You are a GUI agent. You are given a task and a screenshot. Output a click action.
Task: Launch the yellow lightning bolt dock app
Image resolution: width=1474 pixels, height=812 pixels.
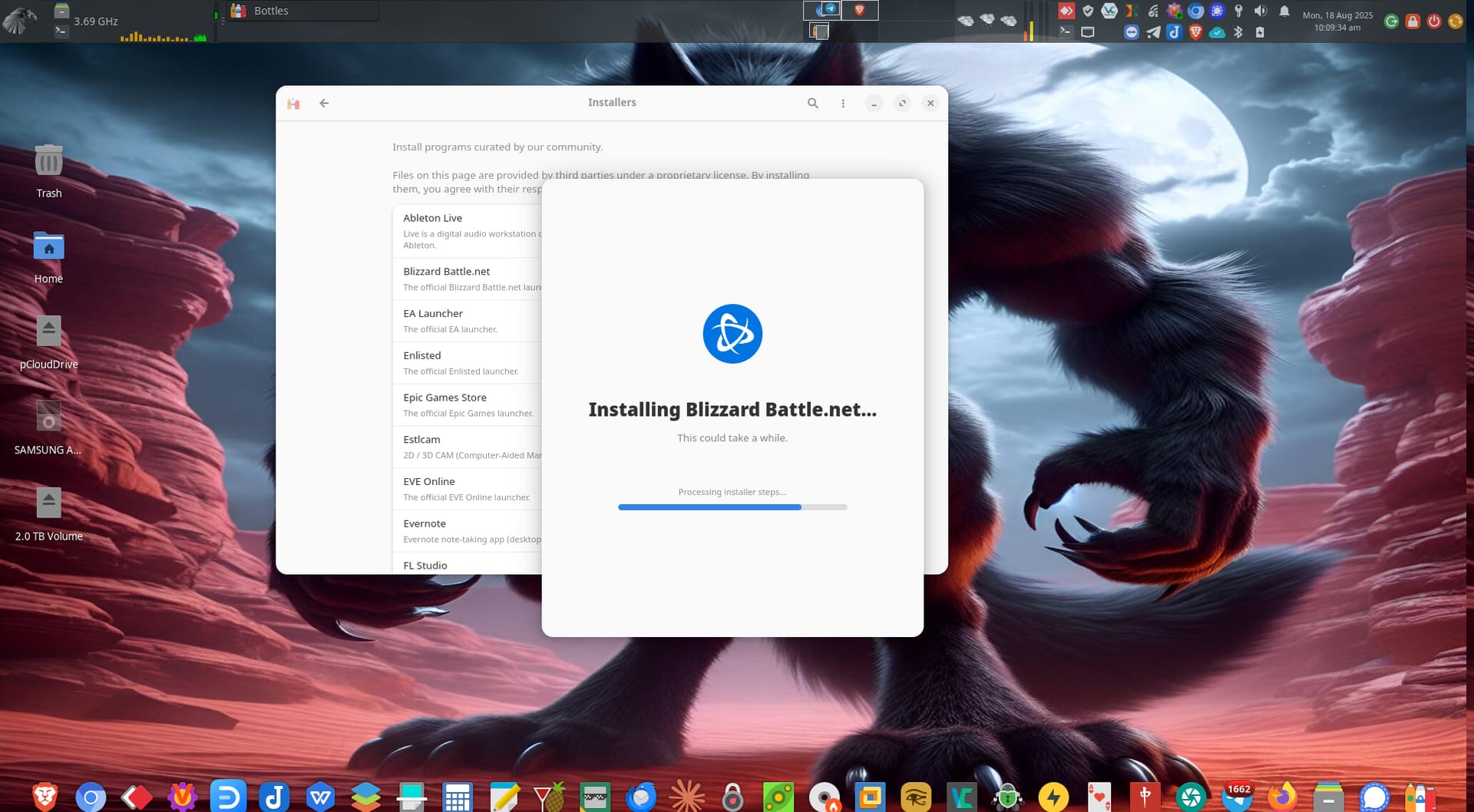coord(1053,797)
